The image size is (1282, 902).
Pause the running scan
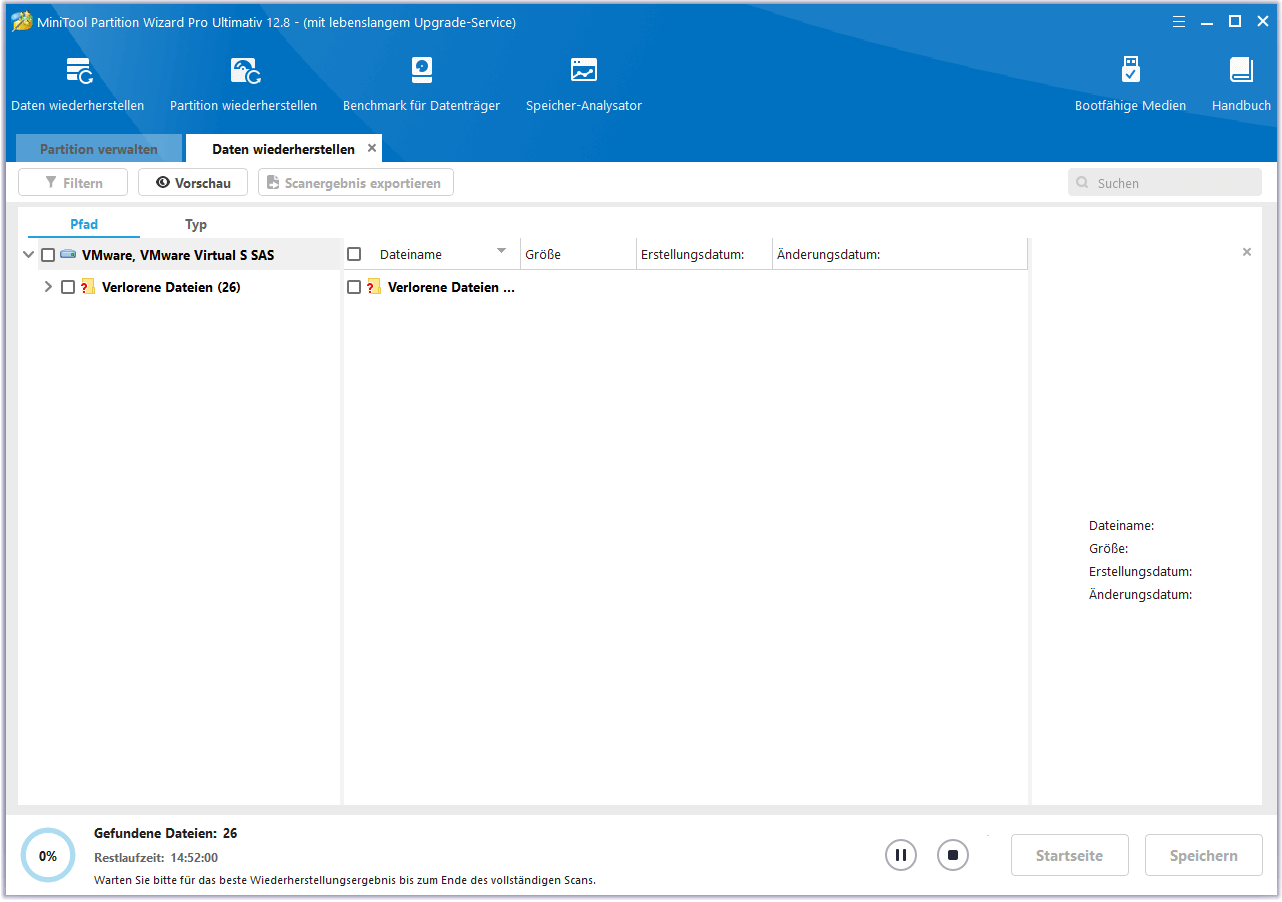pyautogui.click(x=901, y=855)
